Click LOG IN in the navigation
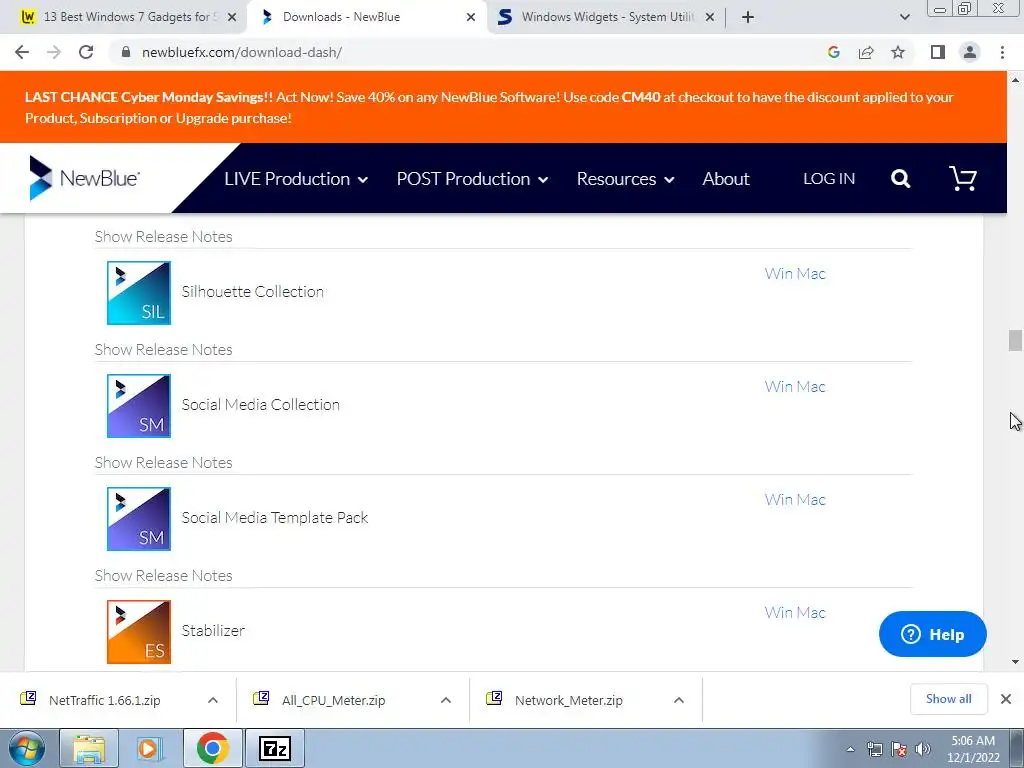1024x768 pixels. coord(829,178)
